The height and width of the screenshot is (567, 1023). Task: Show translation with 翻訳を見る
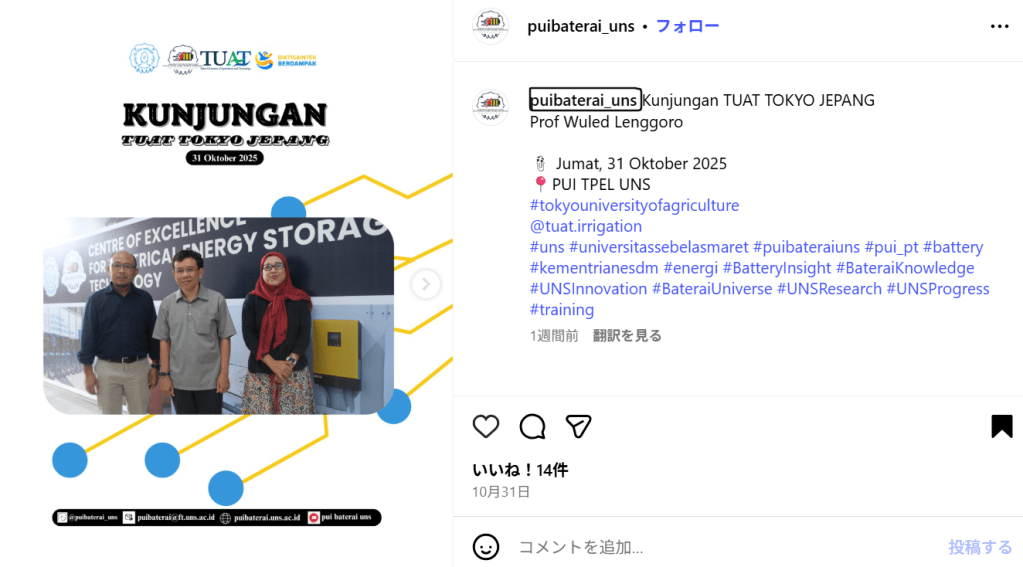(627, 335)
